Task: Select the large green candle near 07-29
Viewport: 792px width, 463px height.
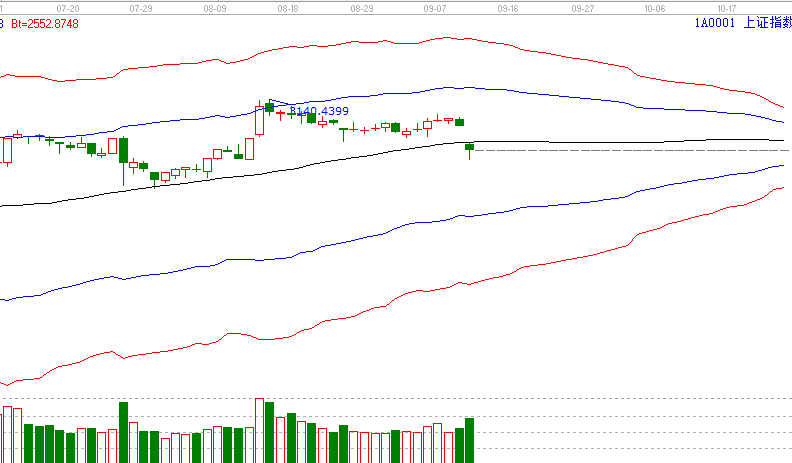Action: pos(124,150)
